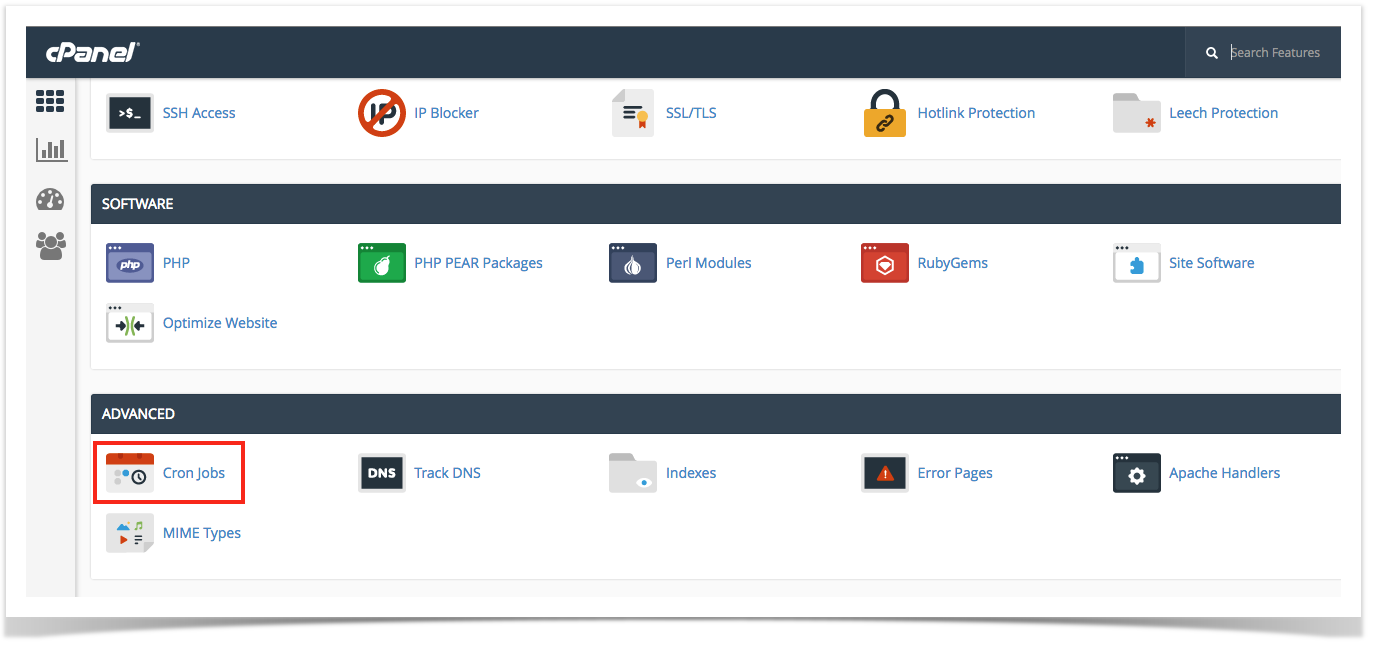Open the PHP link
This screenshot has height=646, width=1375.
click(x=176, y=263)
